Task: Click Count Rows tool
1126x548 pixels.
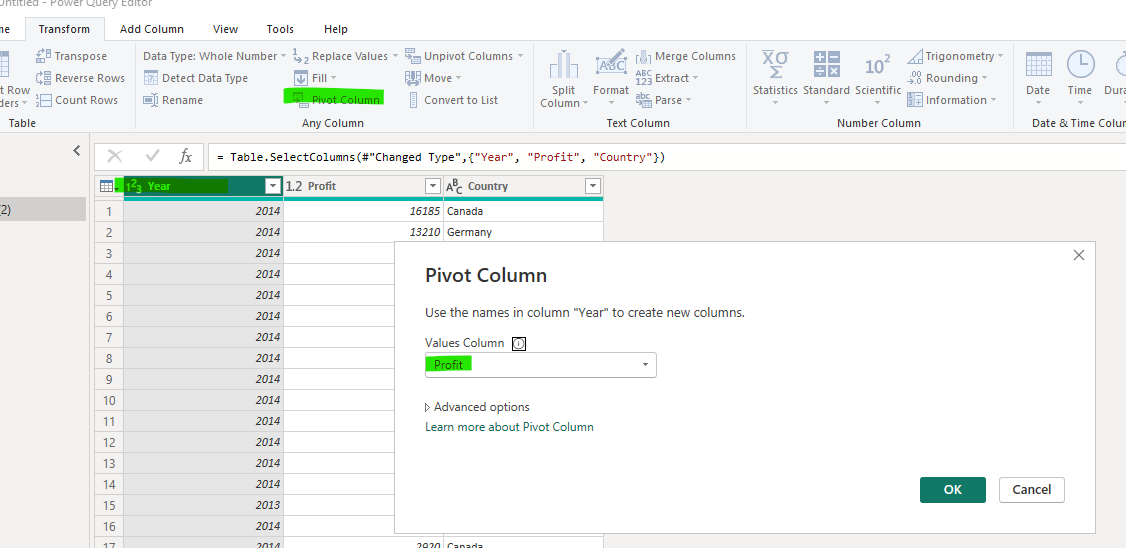Action: [x=78, y=100]
